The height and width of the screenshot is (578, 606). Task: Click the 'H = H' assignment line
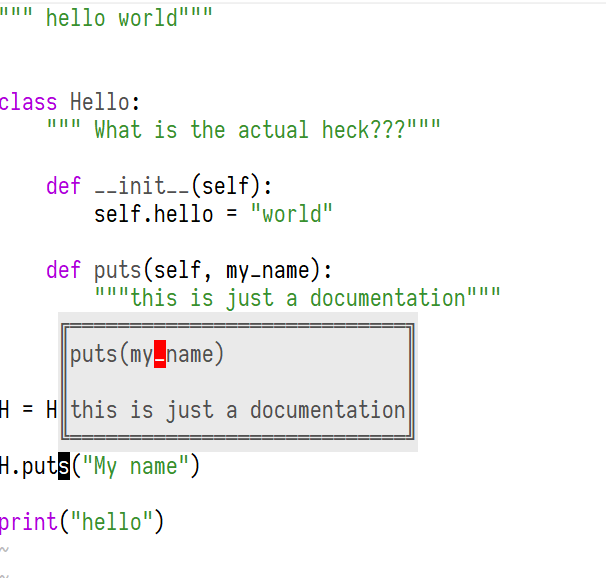[29, 410]
